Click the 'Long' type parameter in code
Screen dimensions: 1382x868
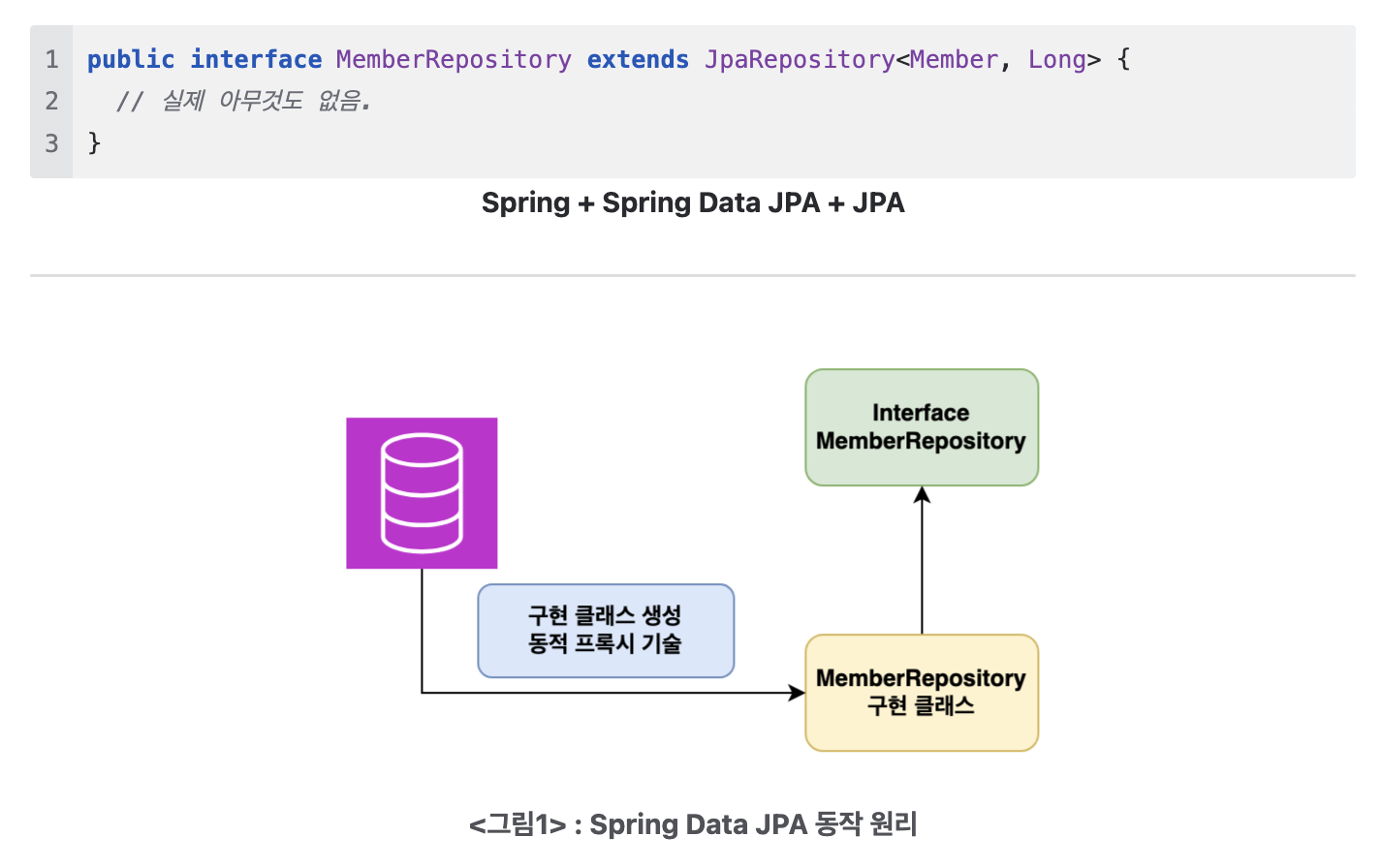click(1057, 59)
